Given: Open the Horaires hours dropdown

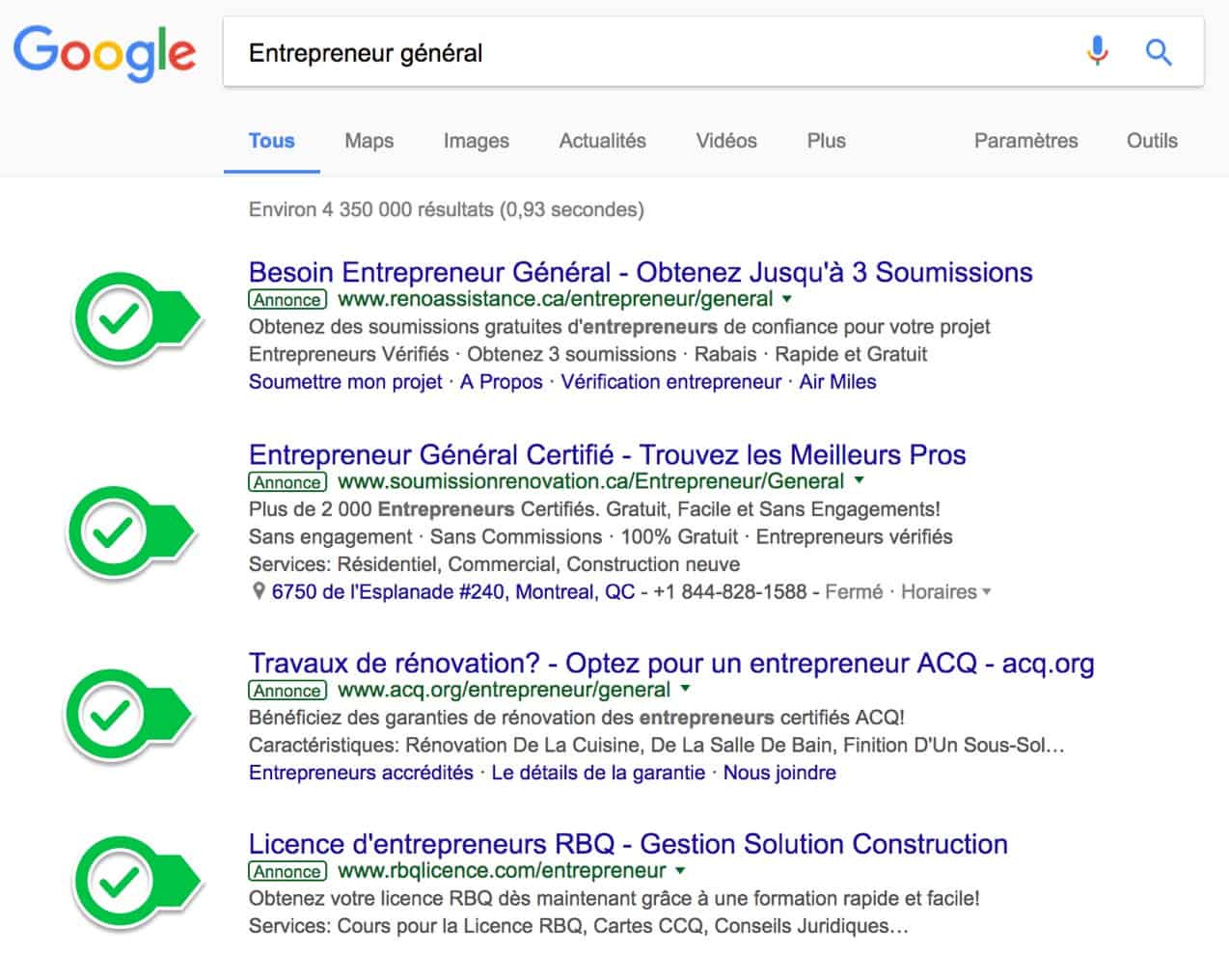Looking at the screenshot, I should coord(945,591).
